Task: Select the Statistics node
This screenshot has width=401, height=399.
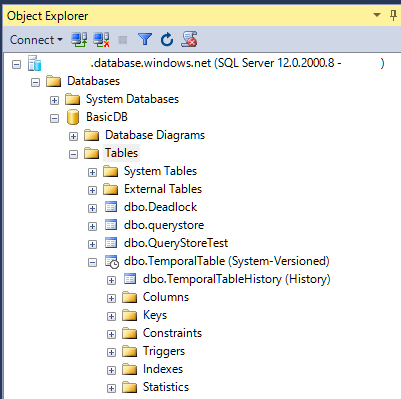Action: (166, 387)
